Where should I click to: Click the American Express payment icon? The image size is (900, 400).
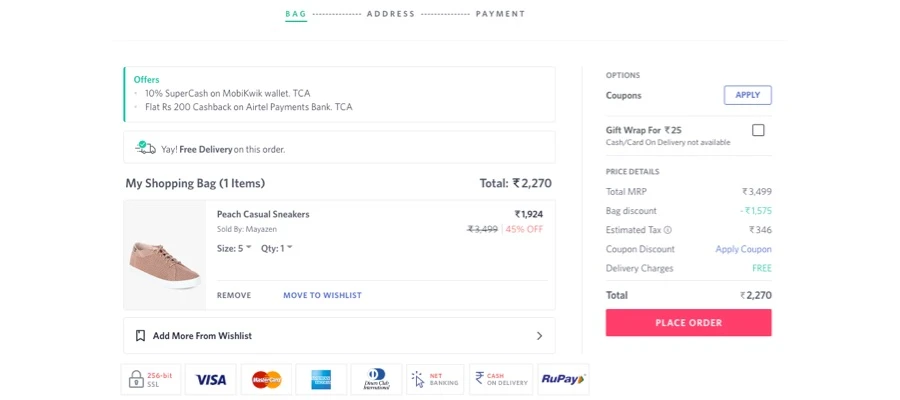tap(321, 380)
